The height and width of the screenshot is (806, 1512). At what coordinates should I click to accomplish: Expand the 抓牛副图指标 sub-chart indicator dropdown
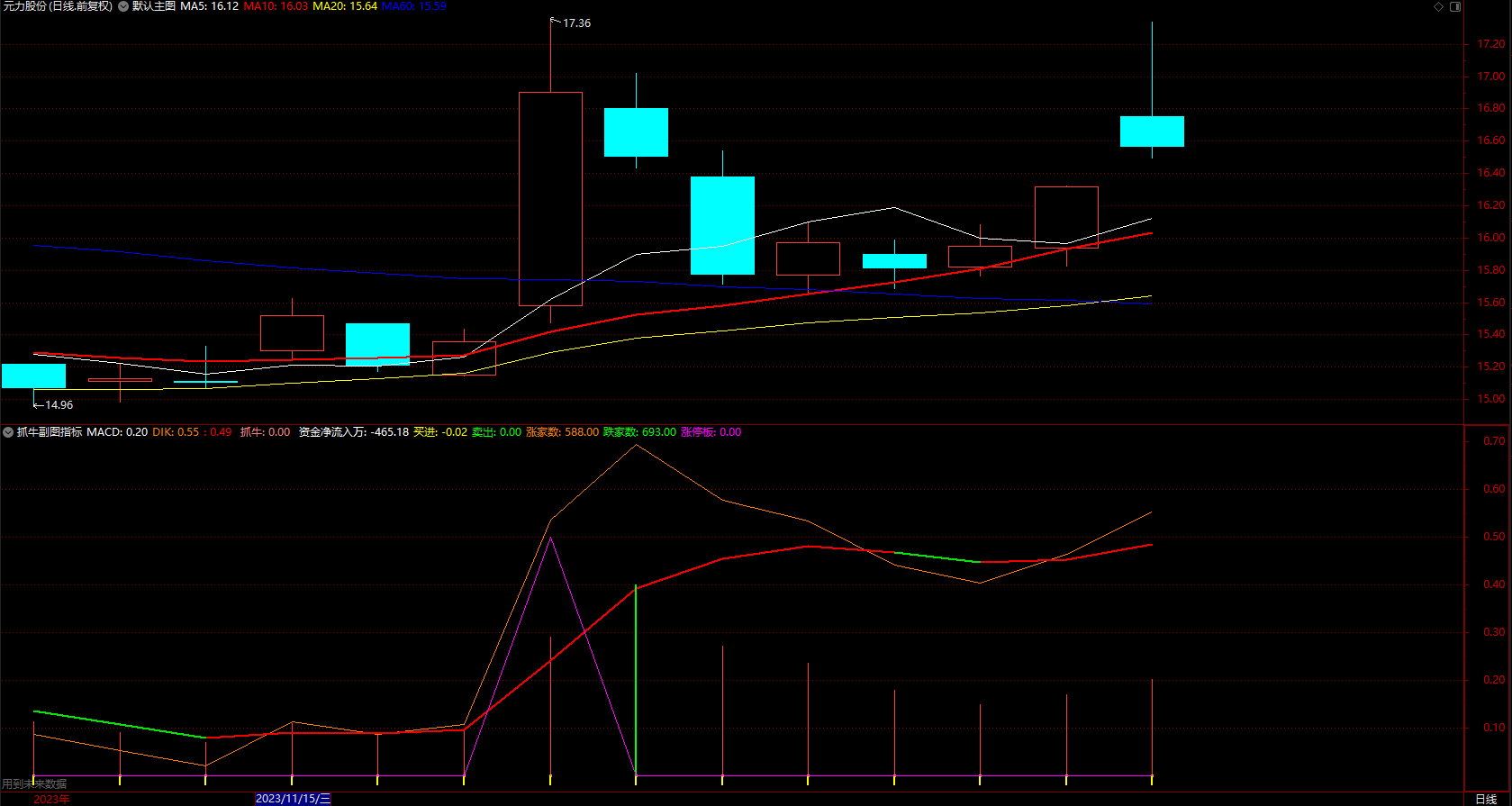click(x=8, y=432)
